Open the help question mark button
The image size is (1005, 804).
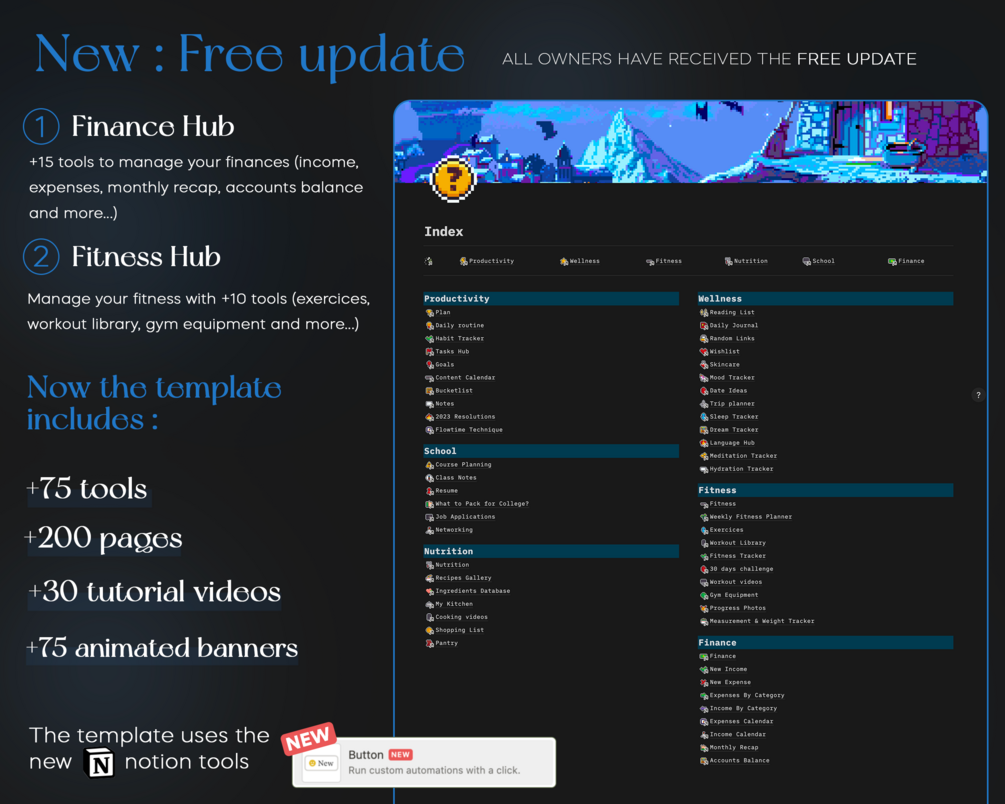(978, 395)
